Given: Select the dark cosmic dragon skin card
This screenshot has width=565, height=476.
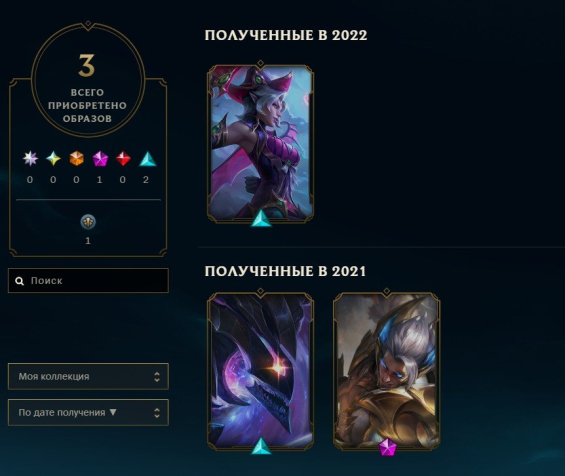Looking at the screenshot, I should point(260,371).
